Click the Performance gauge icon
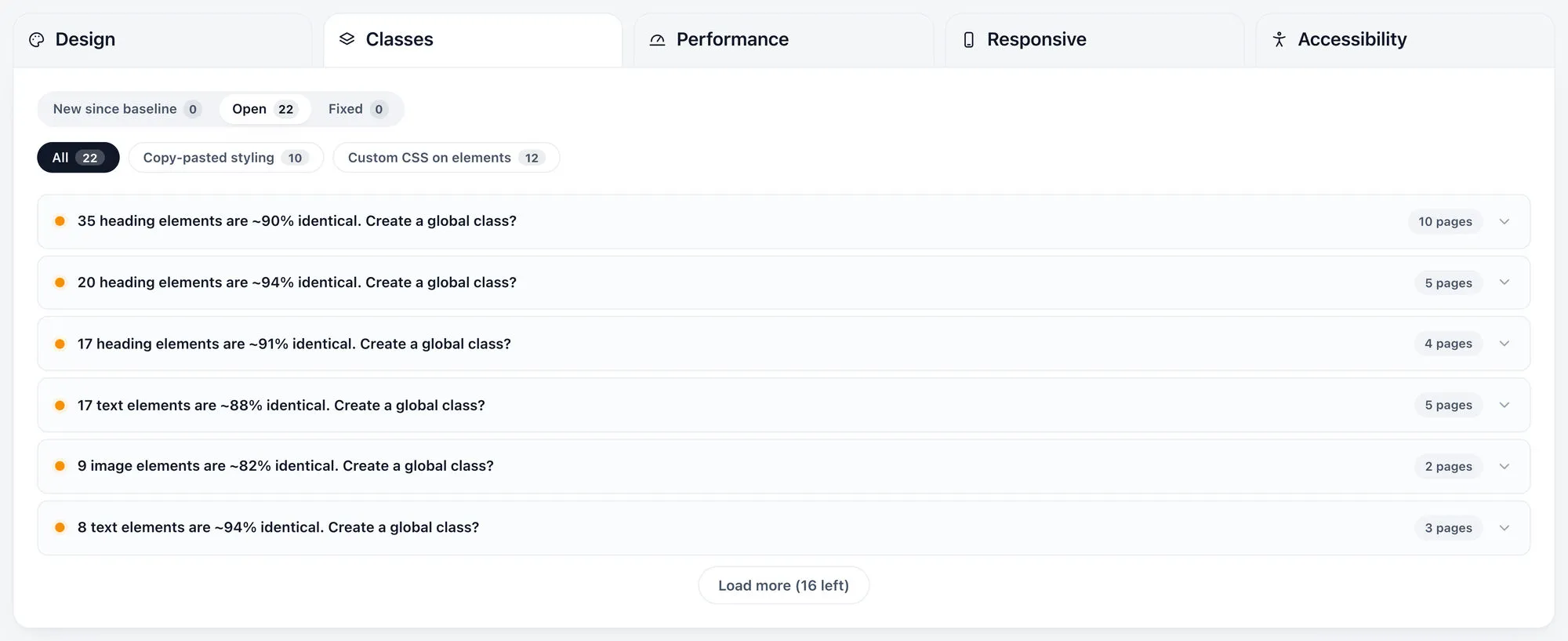 (658, 40)
